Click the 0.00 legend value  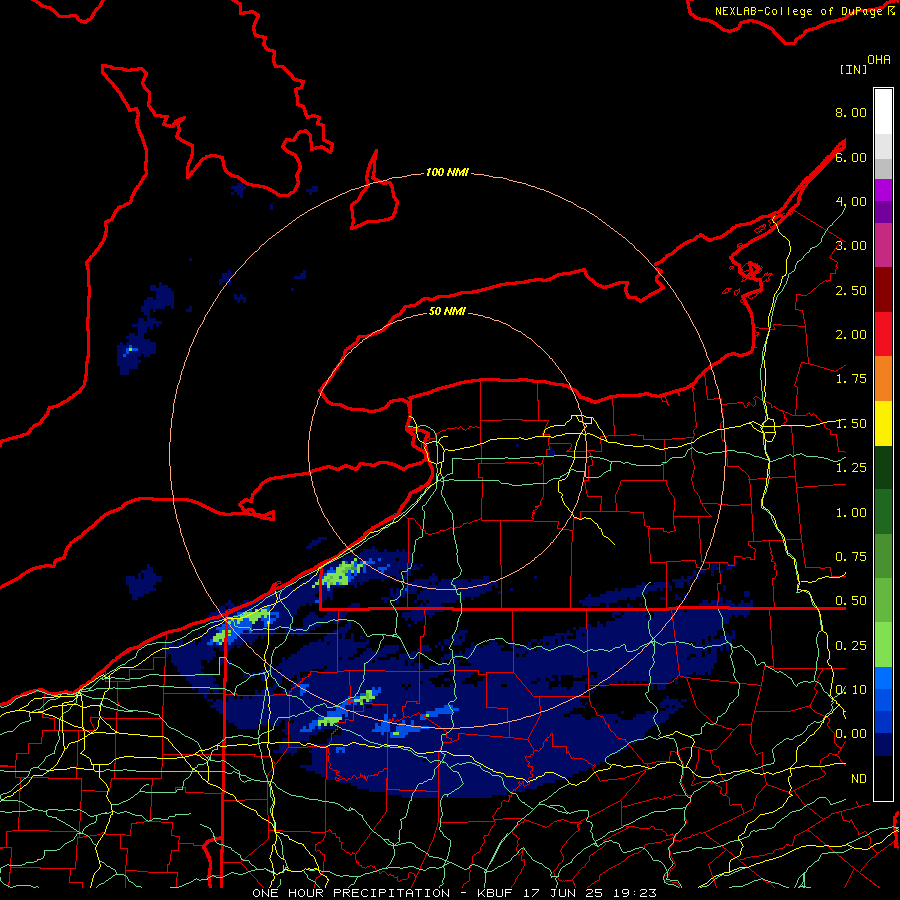click(x=851, y=734)
